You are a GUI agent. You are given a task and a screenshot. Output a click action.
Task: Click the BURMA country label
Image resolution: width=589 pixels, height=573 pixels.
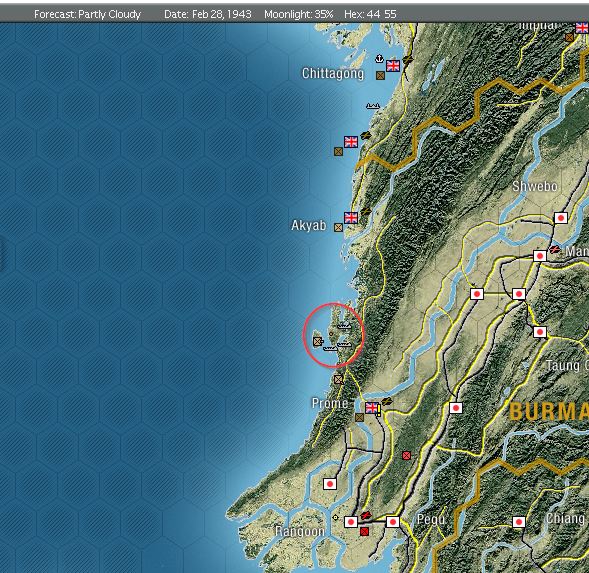click(549, 411)
